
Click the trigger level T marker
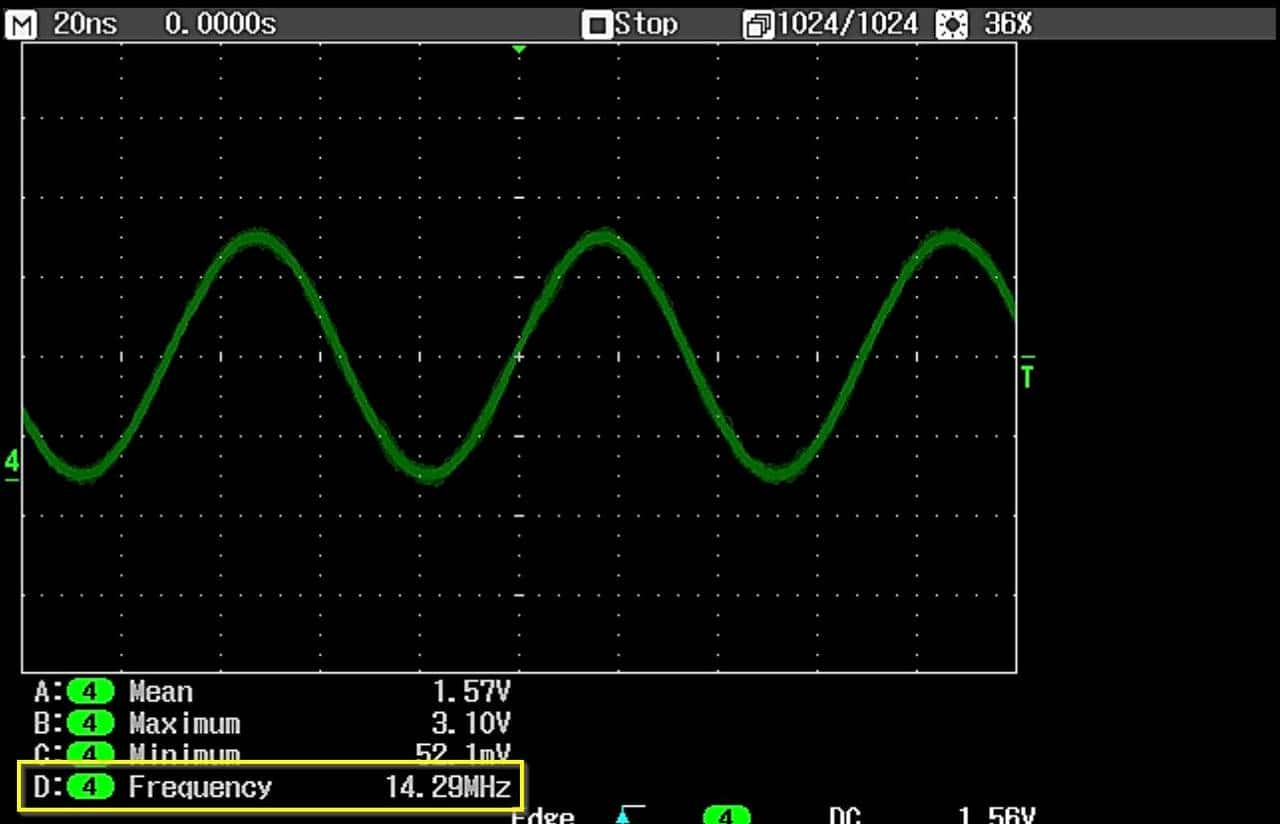1027,374
